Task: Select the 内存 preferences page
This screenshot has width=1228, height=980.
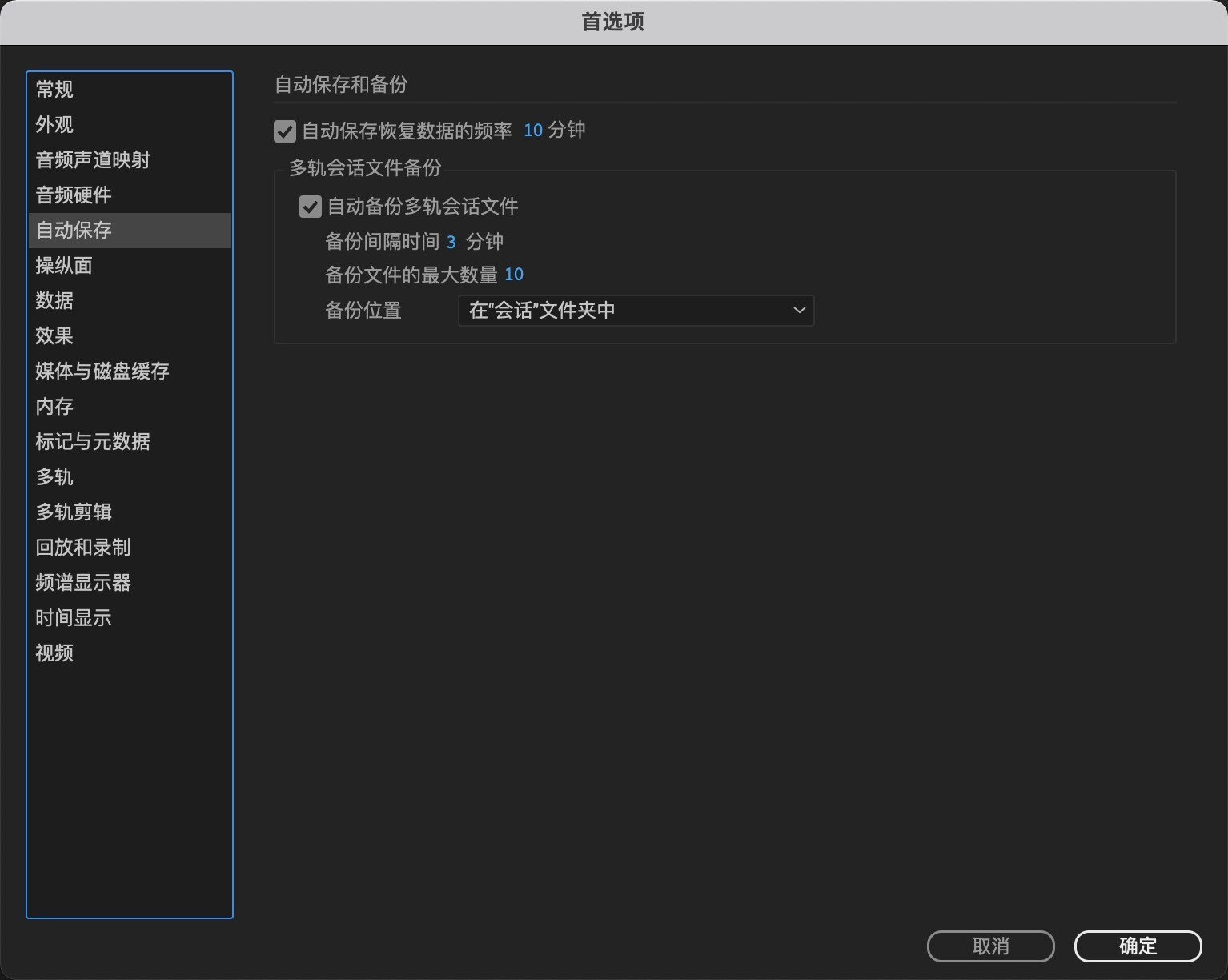Action: (54, 407)
